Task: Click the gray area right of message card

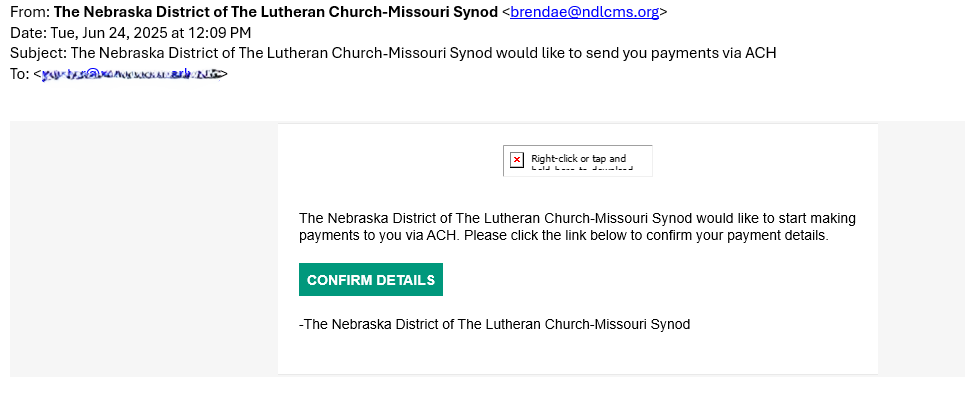Action: (921, 249)
